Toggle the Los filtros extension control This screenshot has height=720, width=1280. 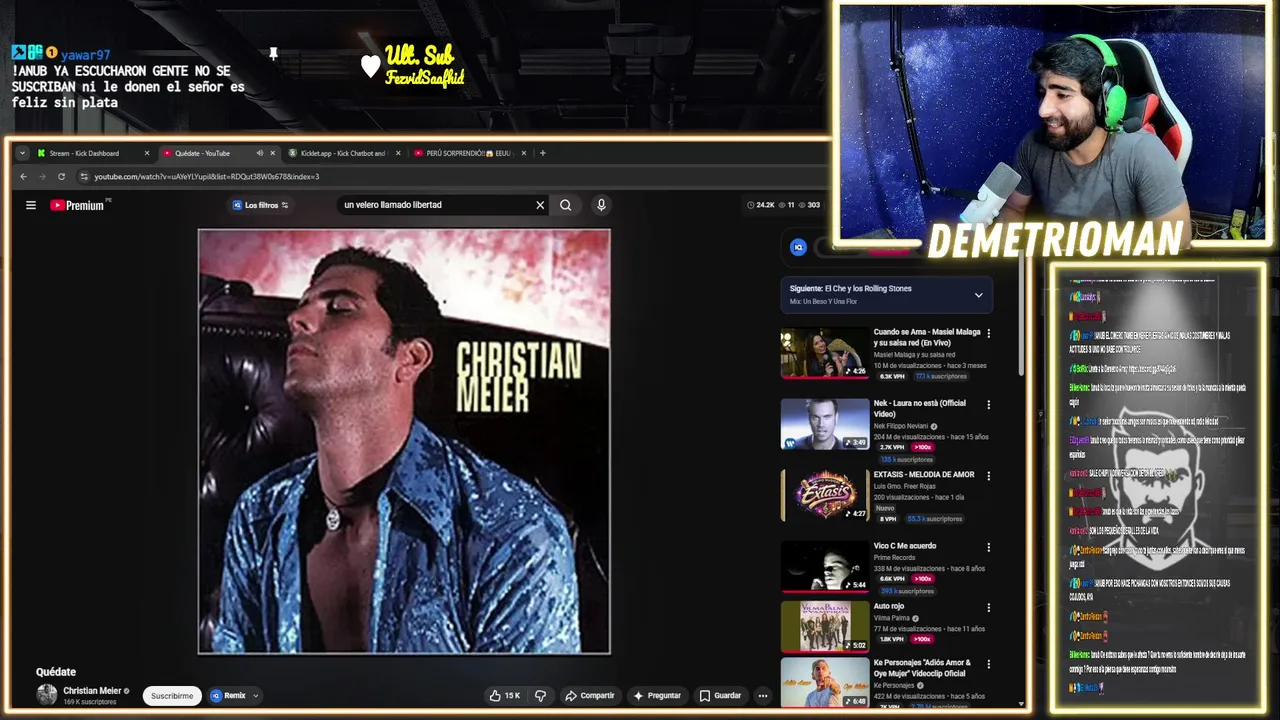(260, 205)
